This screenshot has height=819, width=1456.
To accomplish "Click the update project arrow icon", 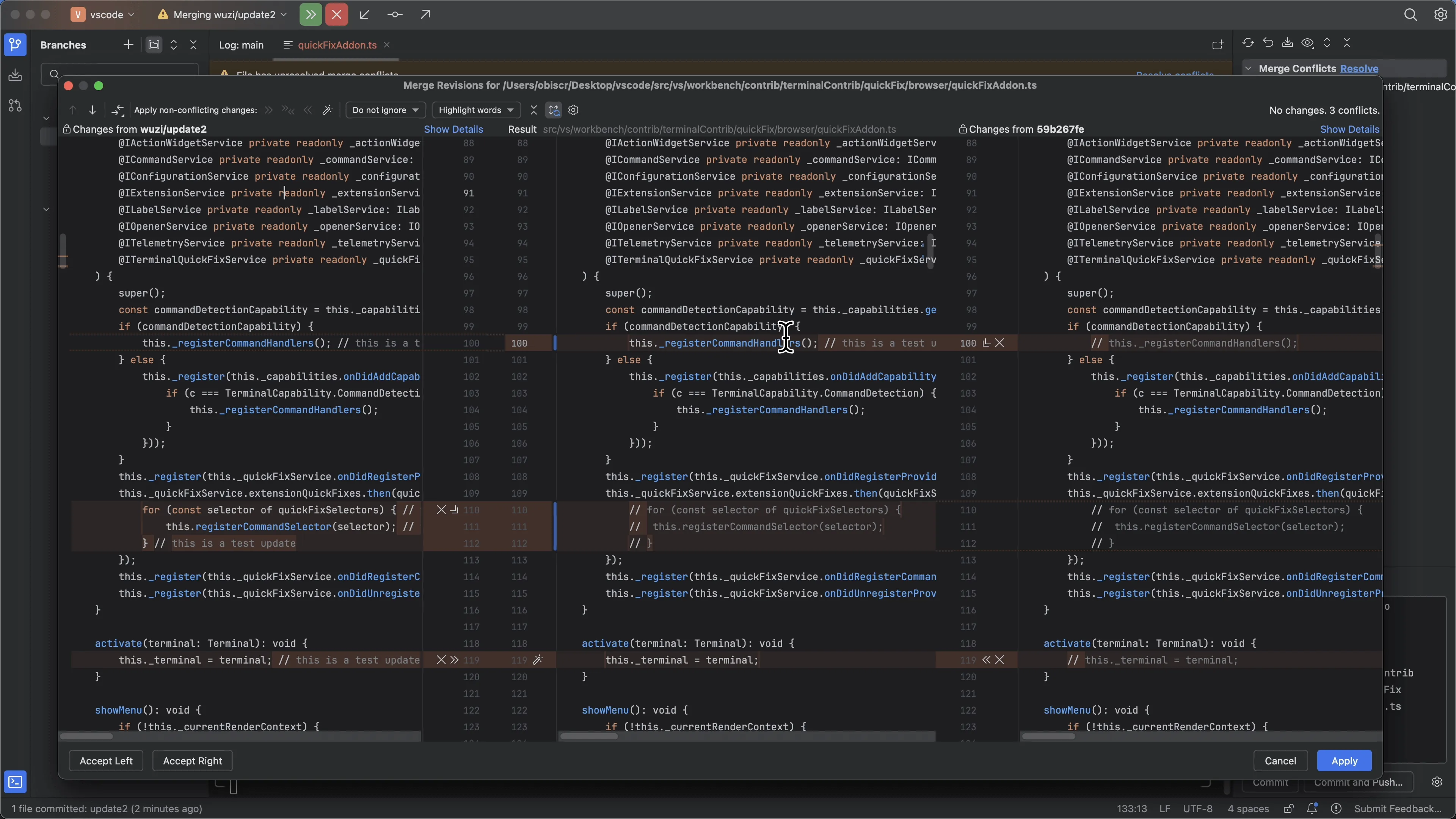I will [x=364, y=15].
